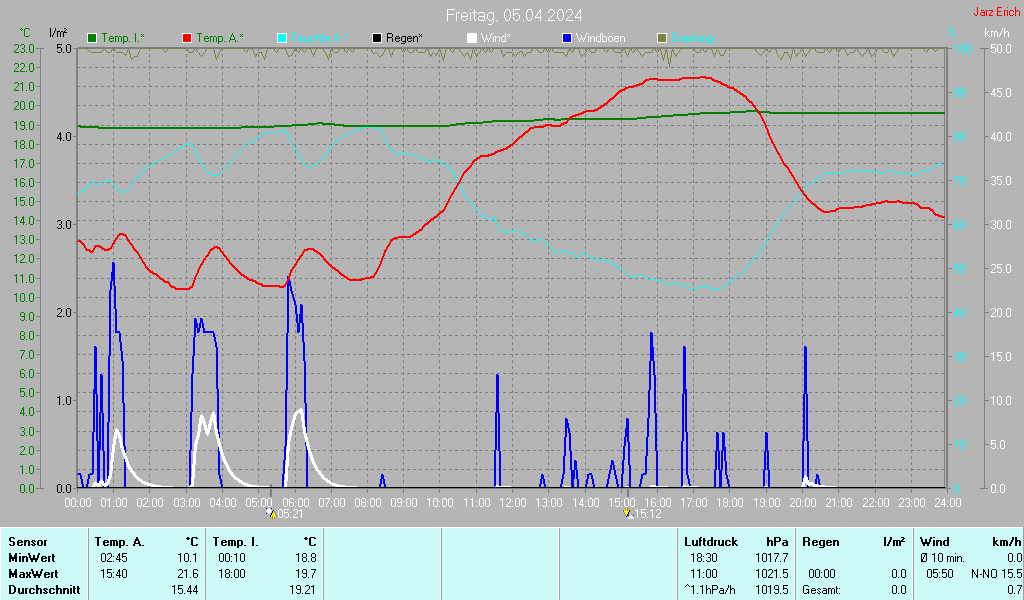
Task: Click the white Wind legend swatch
Action: (472, 39)
